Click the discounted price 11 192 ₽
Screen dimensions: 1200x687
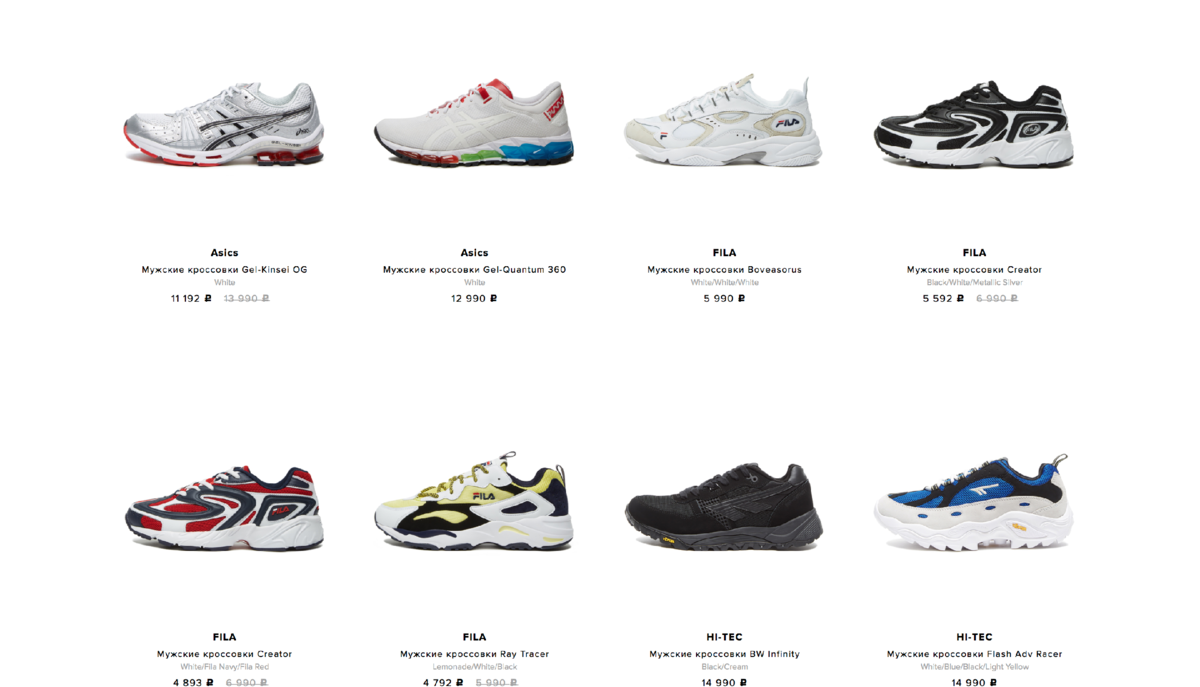click(x=191, y=298)
